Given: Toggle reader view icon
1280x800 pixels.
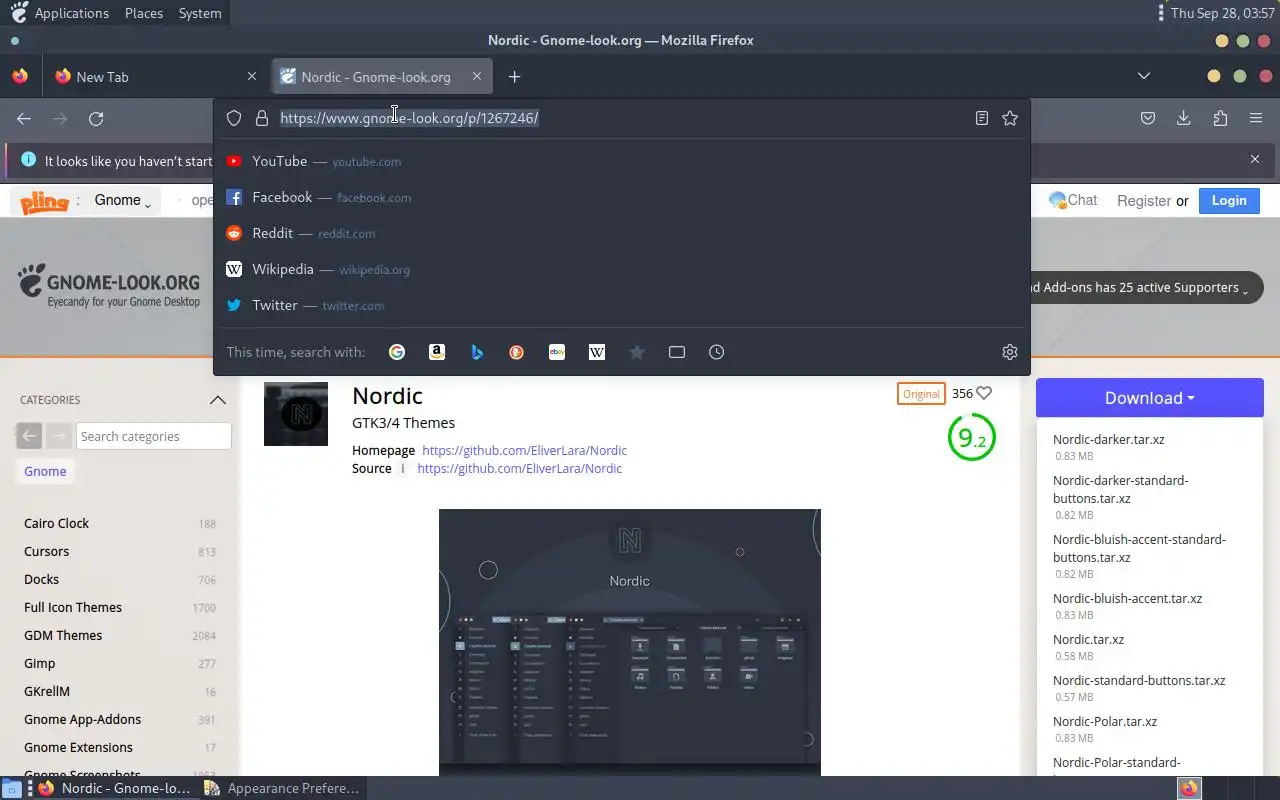Looking at the screenshot, I should [982, 118].
